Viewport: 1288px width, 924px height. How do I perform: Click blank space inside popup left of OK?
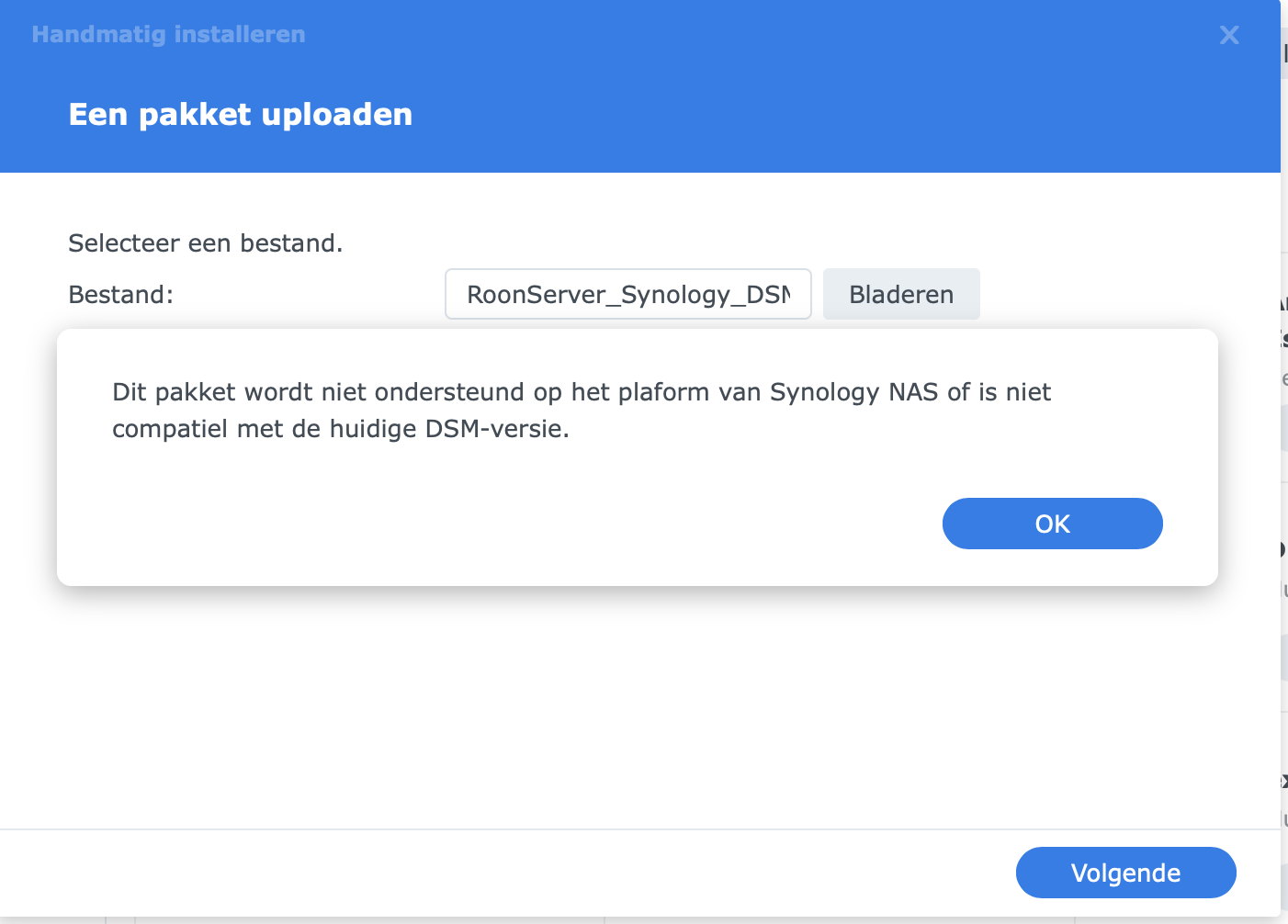coord(505,524)
